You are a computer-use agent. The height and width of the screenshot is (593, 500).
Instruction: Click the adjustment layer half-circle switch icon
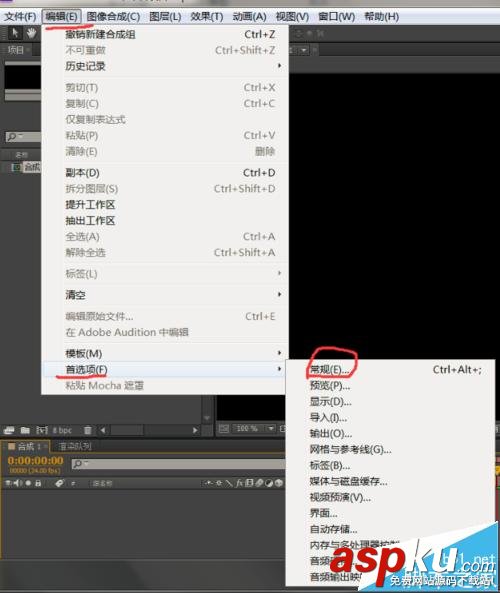[x=269, y=483]
